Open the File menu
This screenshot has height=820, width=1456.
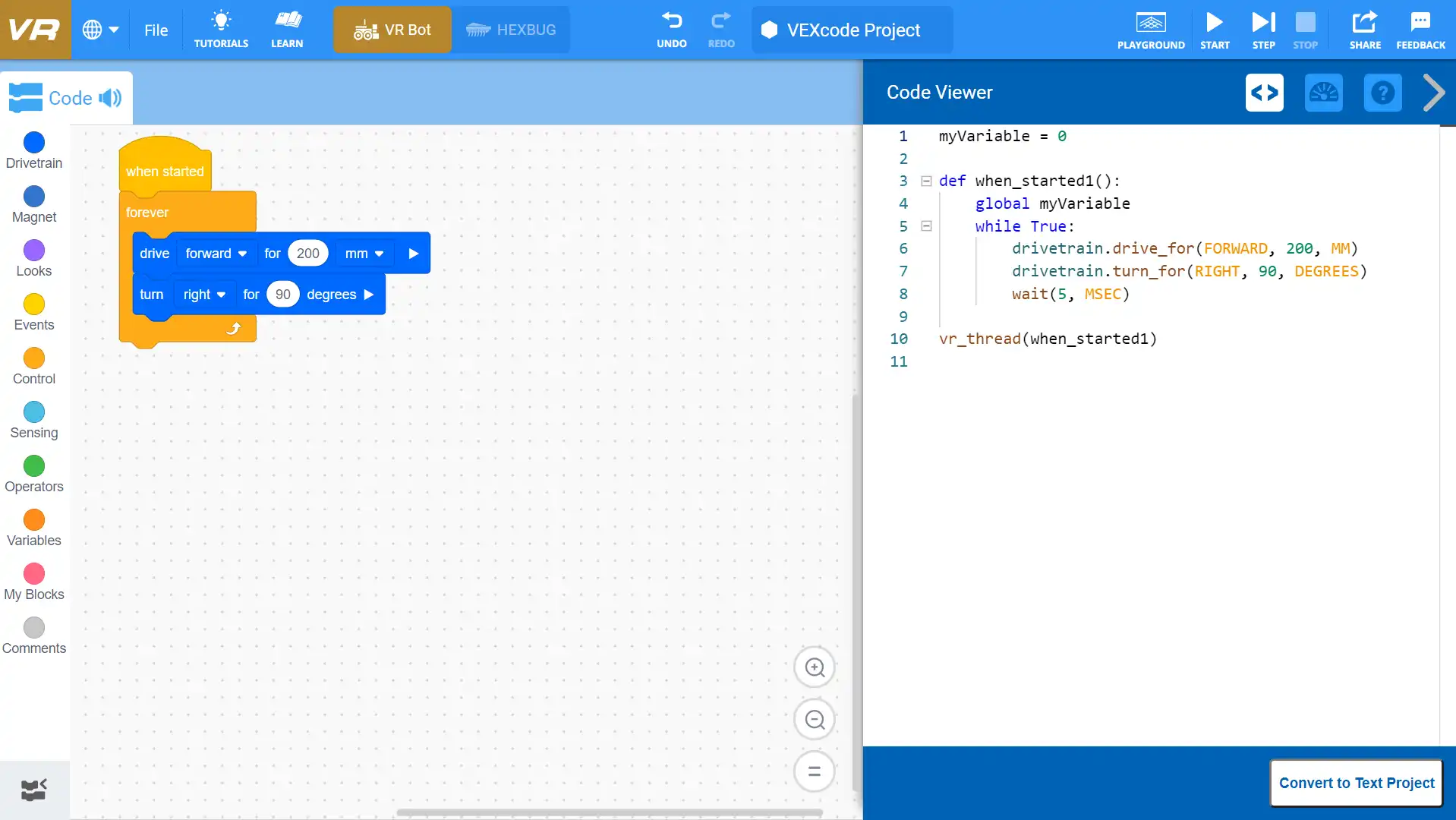pyautogui.click(x=156, y=30)
